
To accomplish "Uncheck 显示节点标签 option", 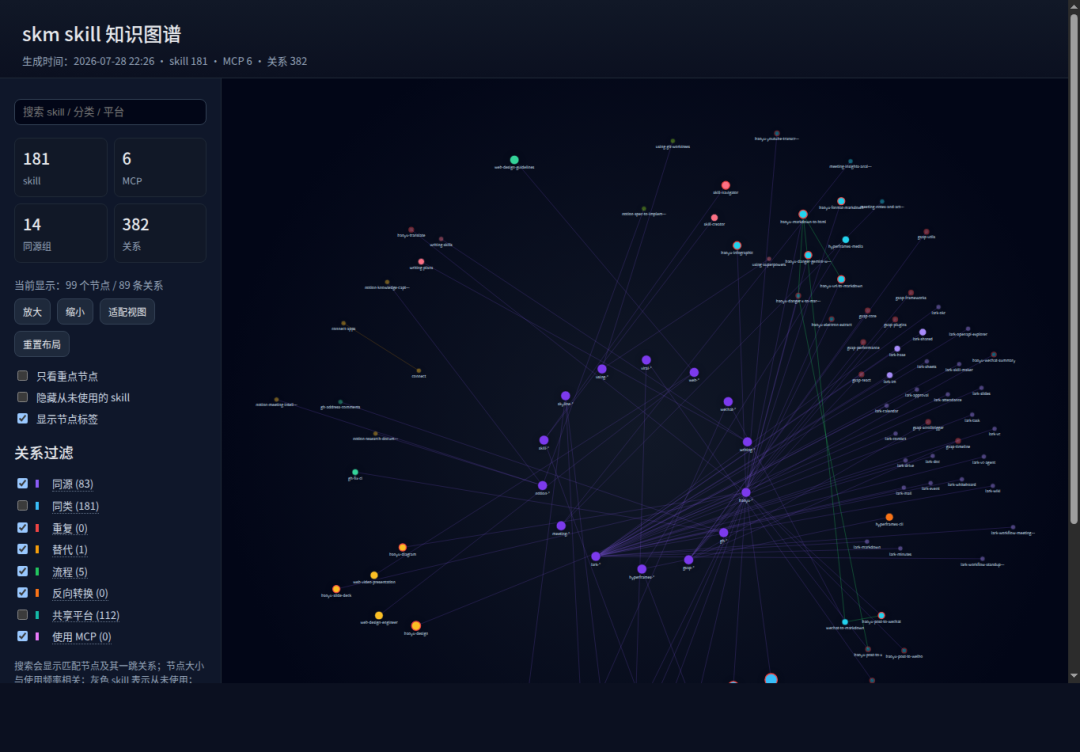I will coord(23,419).
